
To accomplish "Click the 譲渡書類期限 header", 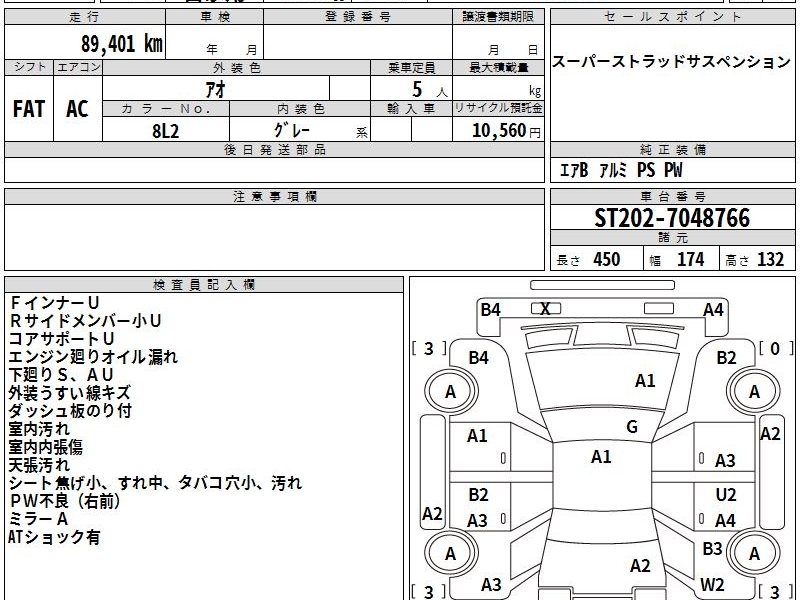I will [x=498, y=17].
